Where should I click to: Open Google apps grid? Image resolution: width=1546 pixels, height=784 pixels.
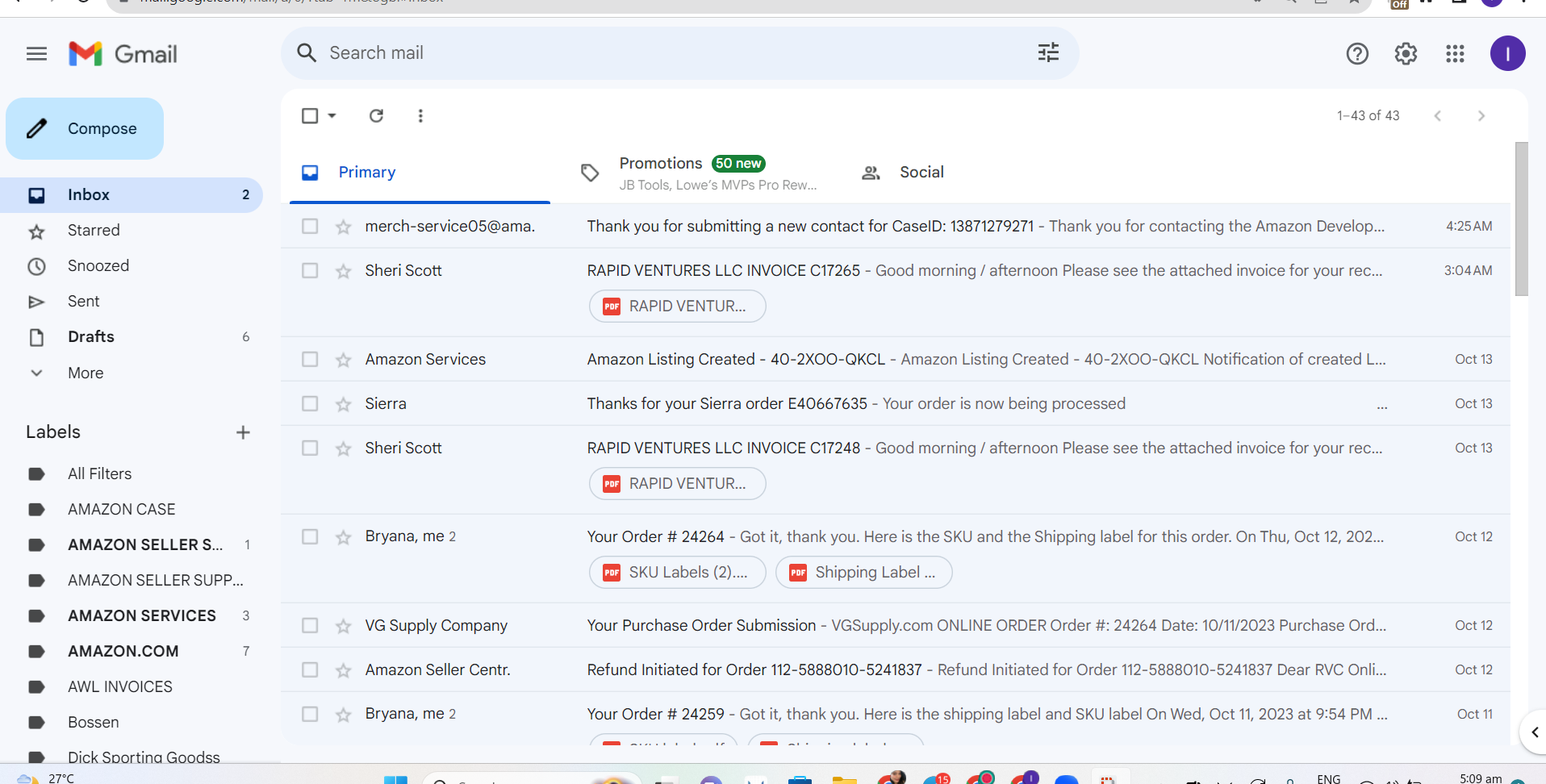(x=1455, y=54)
